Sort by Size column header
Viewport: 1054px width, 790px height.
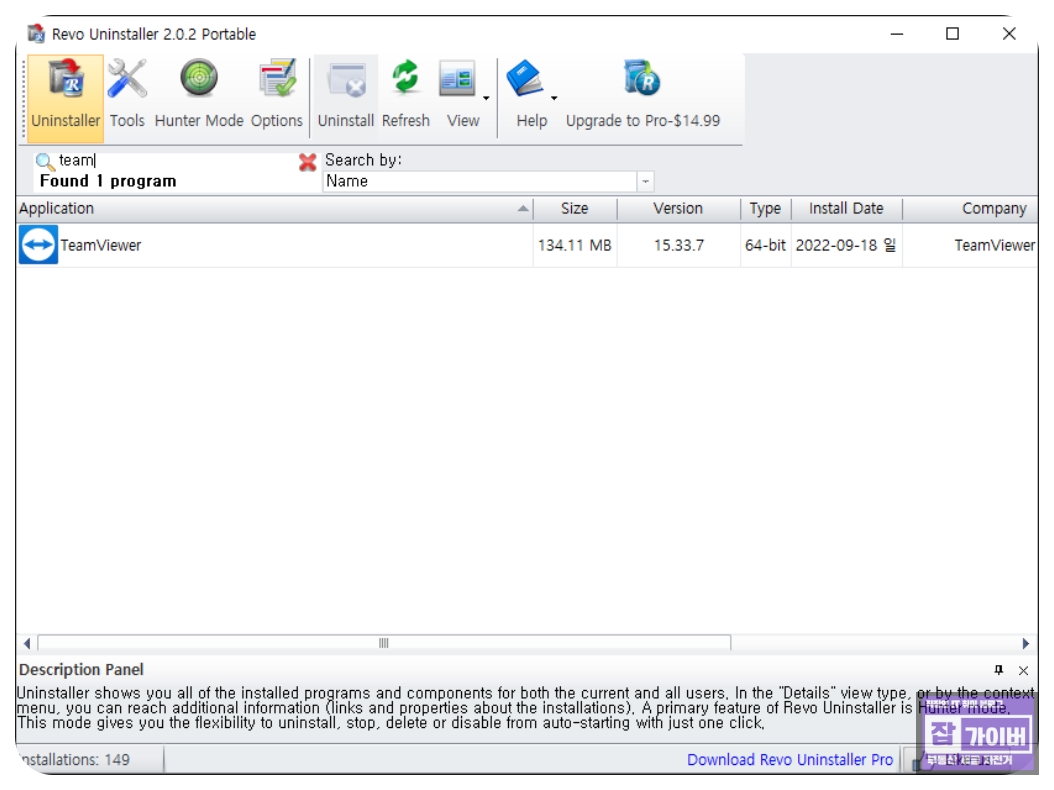575,208
